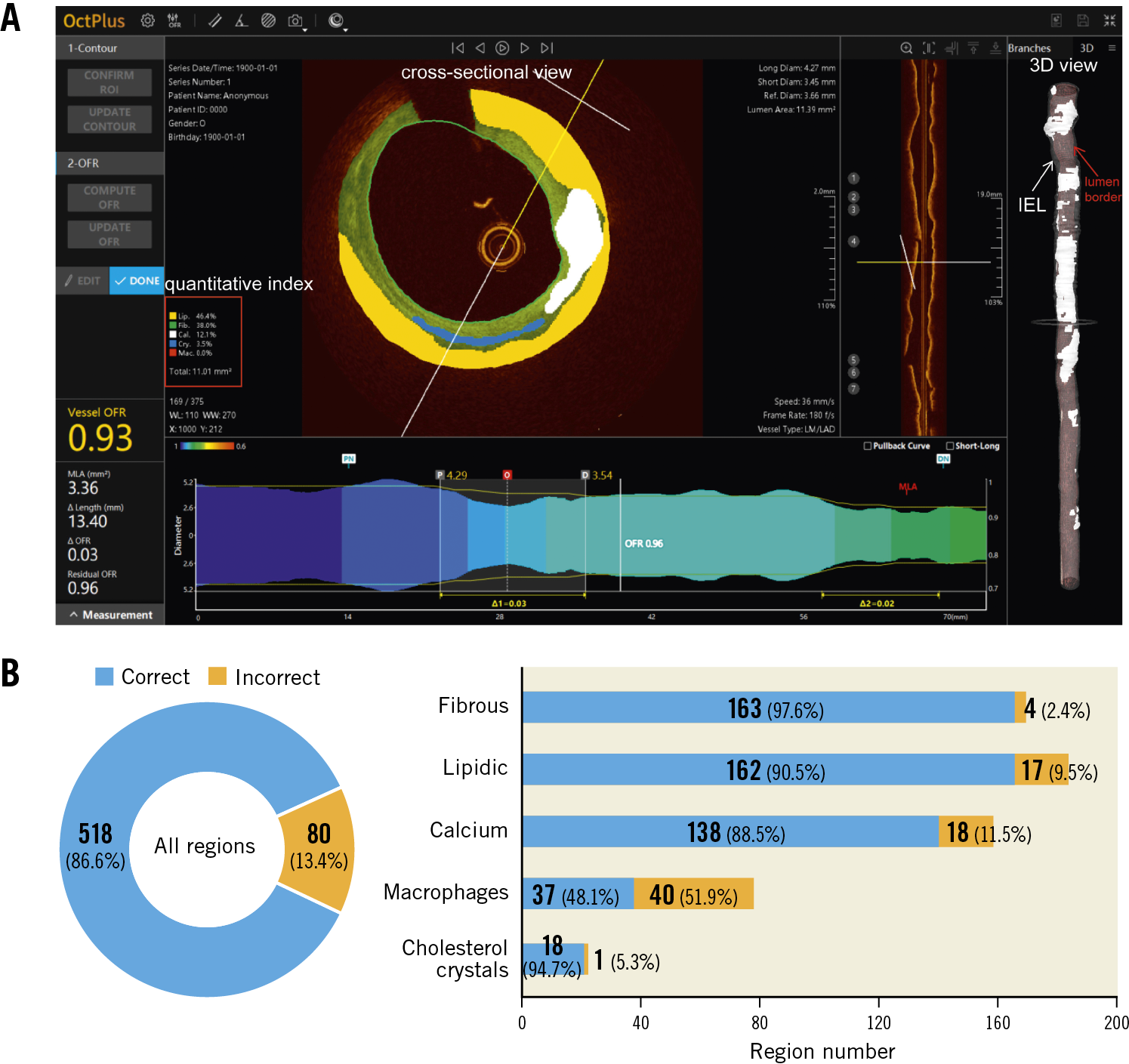Enable the Pullback Curve checkbox
The height and width of the screenshot is (1064, 1129).
pos(868,446)
